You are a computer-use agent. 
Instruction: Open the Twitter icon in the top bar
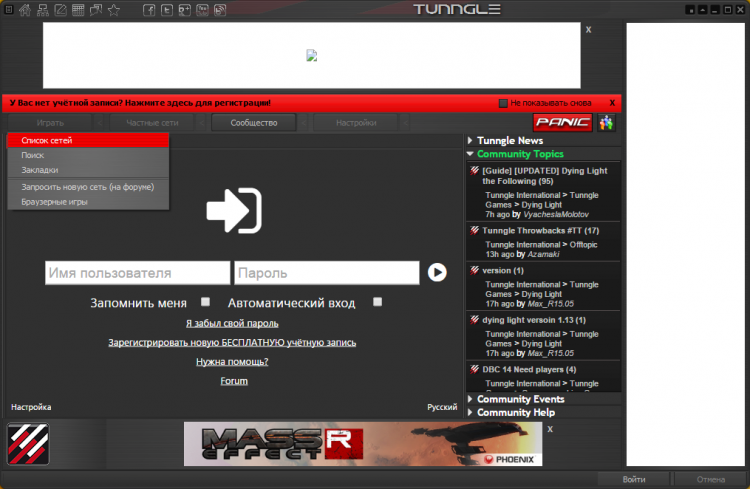[x=166, y=10]
